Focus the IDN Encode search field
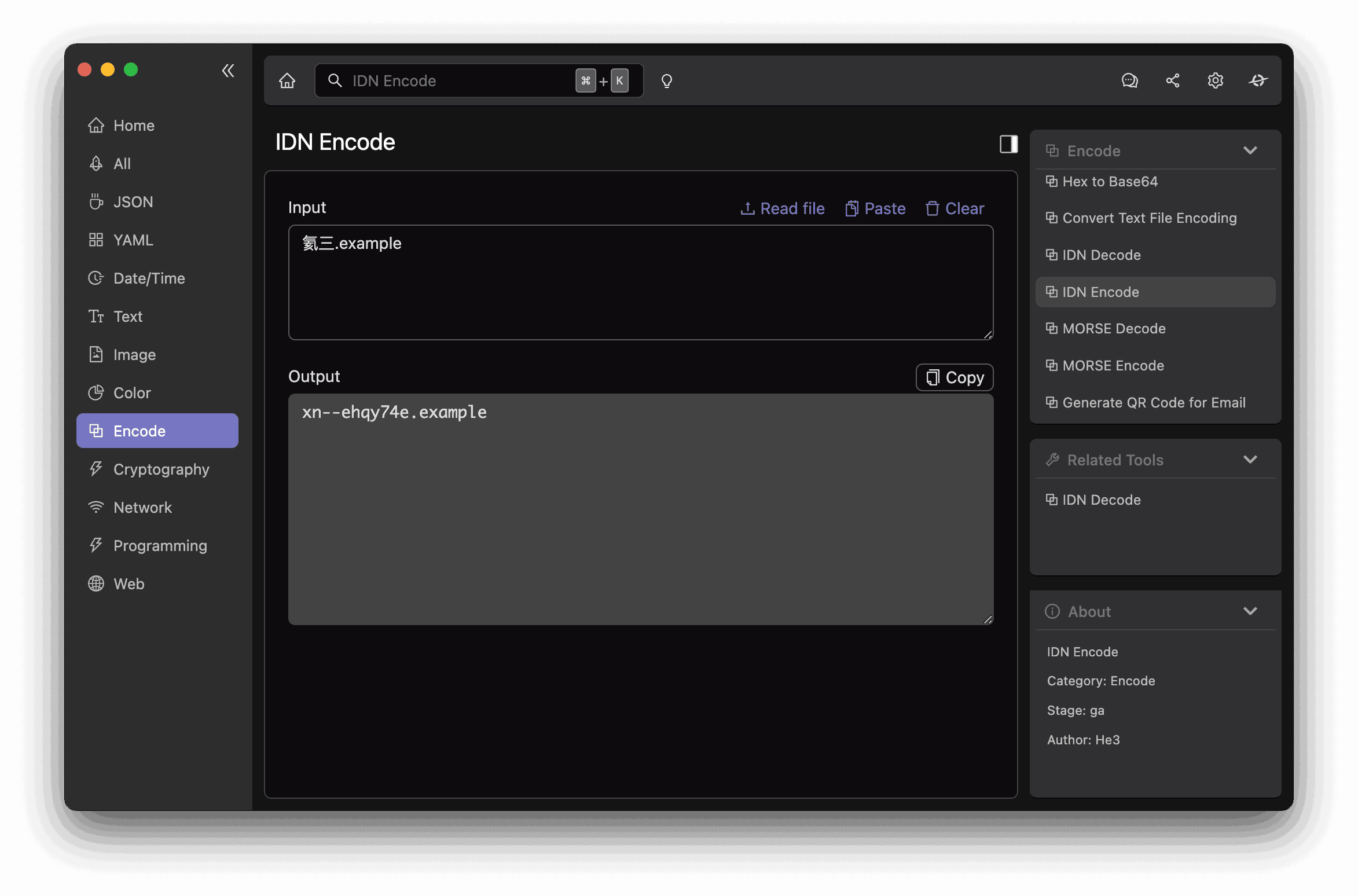 pyautogui.click(x=479, y=80)
